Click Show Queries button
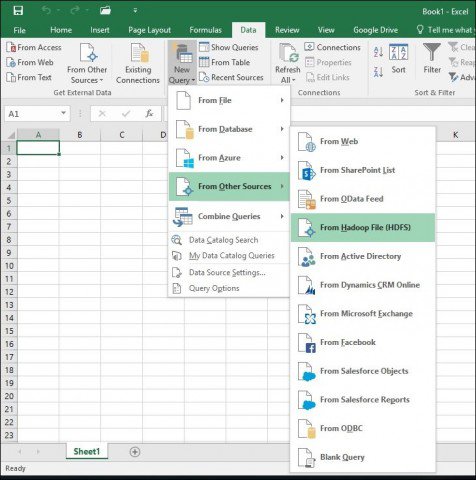Screen dimensions: 476x480 click(x=229, y=47)
